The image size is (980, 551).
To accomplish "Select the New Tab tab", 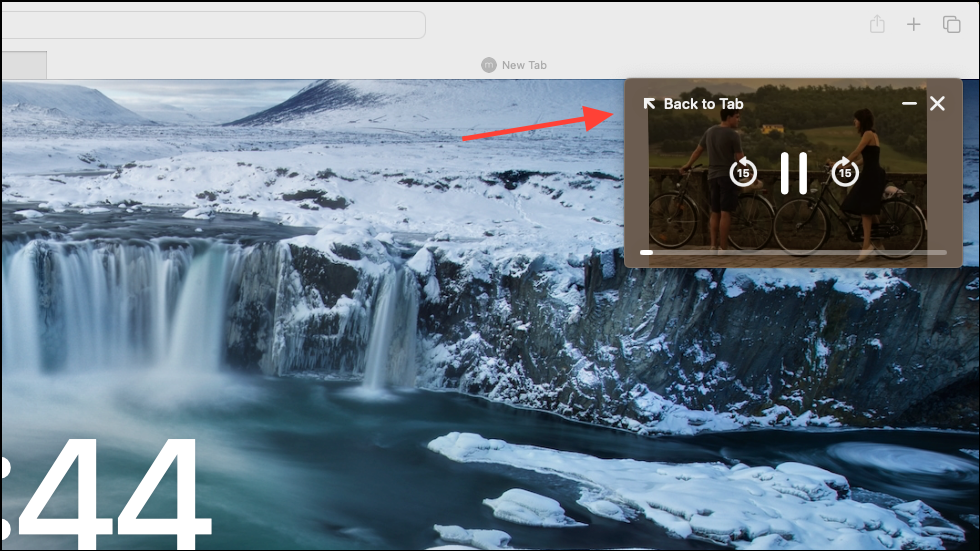I will pyautogui.click(x=514, y=65).
